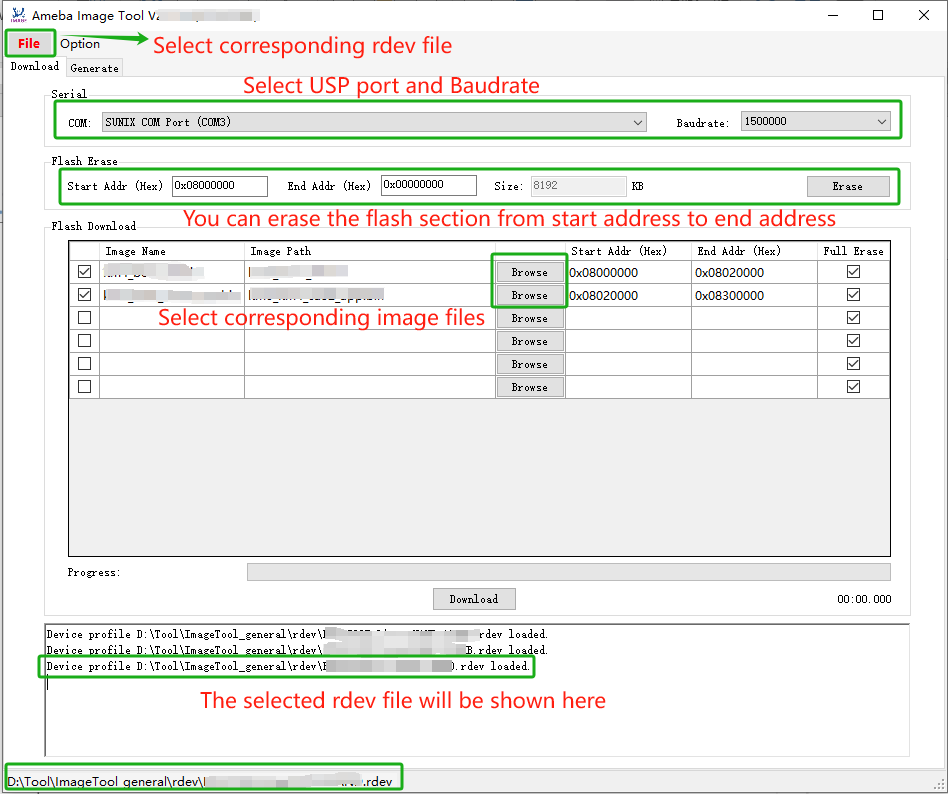Toggle Full Erase for the fifth image row
This screenshot has height=794, width=948.
point(853,364)
